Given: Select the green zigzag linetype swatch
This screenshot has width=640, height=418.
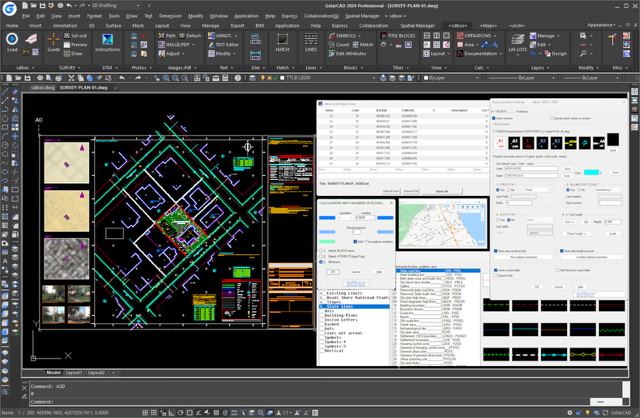Looking at the screenshot, I should point(611,329).
